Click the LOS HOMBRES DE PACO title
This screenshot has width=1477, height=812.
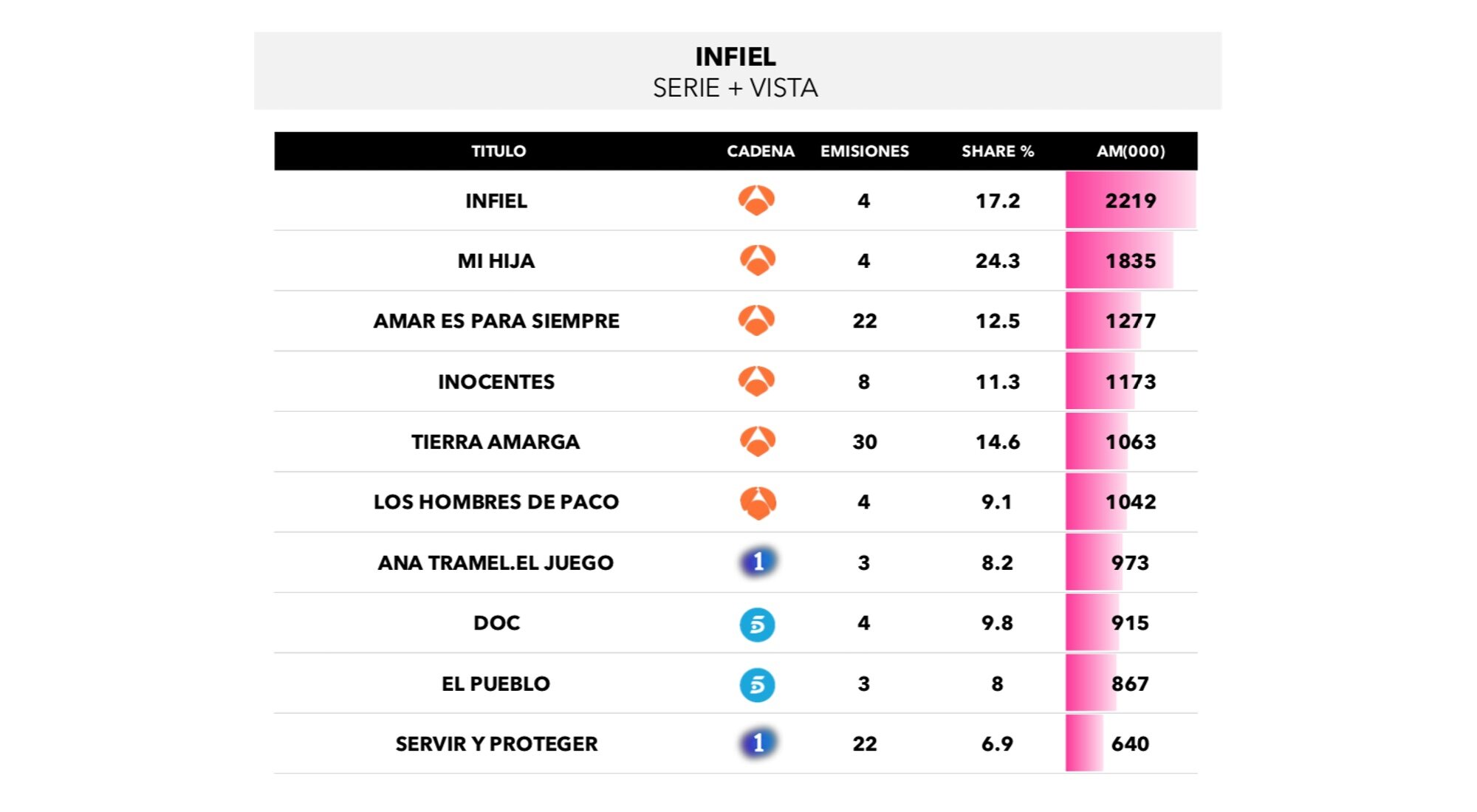coord(496,502)
